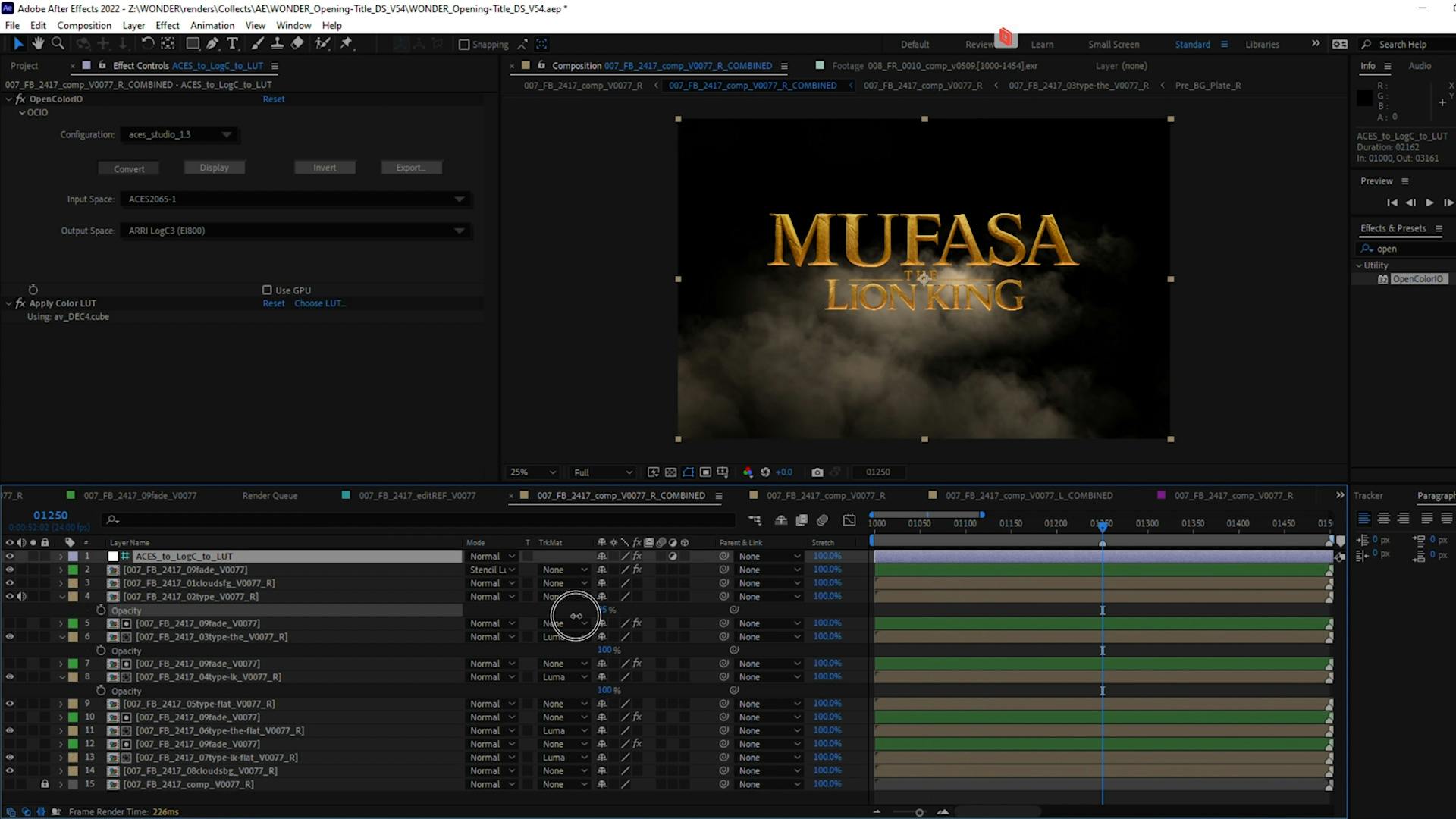The height and width of the screenshot is (819, 1456).
Task: Select the Rectangle shape tool
Action: [193, 44]
